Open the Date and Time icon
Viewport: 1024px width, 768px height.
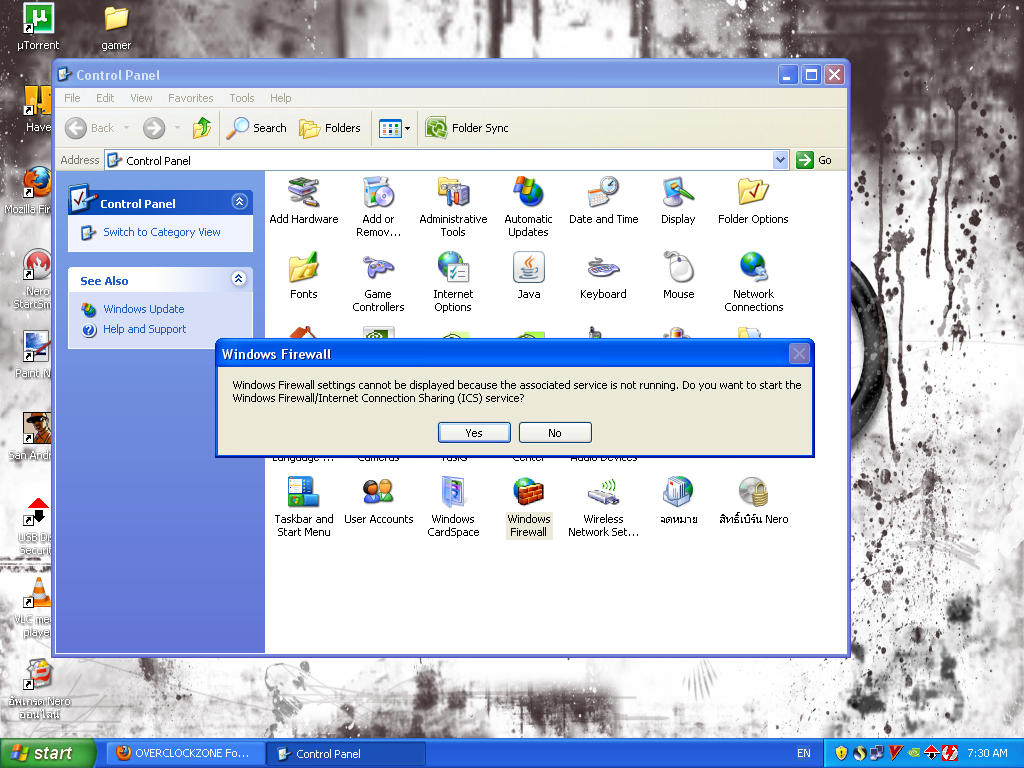[x=603, y=193]
